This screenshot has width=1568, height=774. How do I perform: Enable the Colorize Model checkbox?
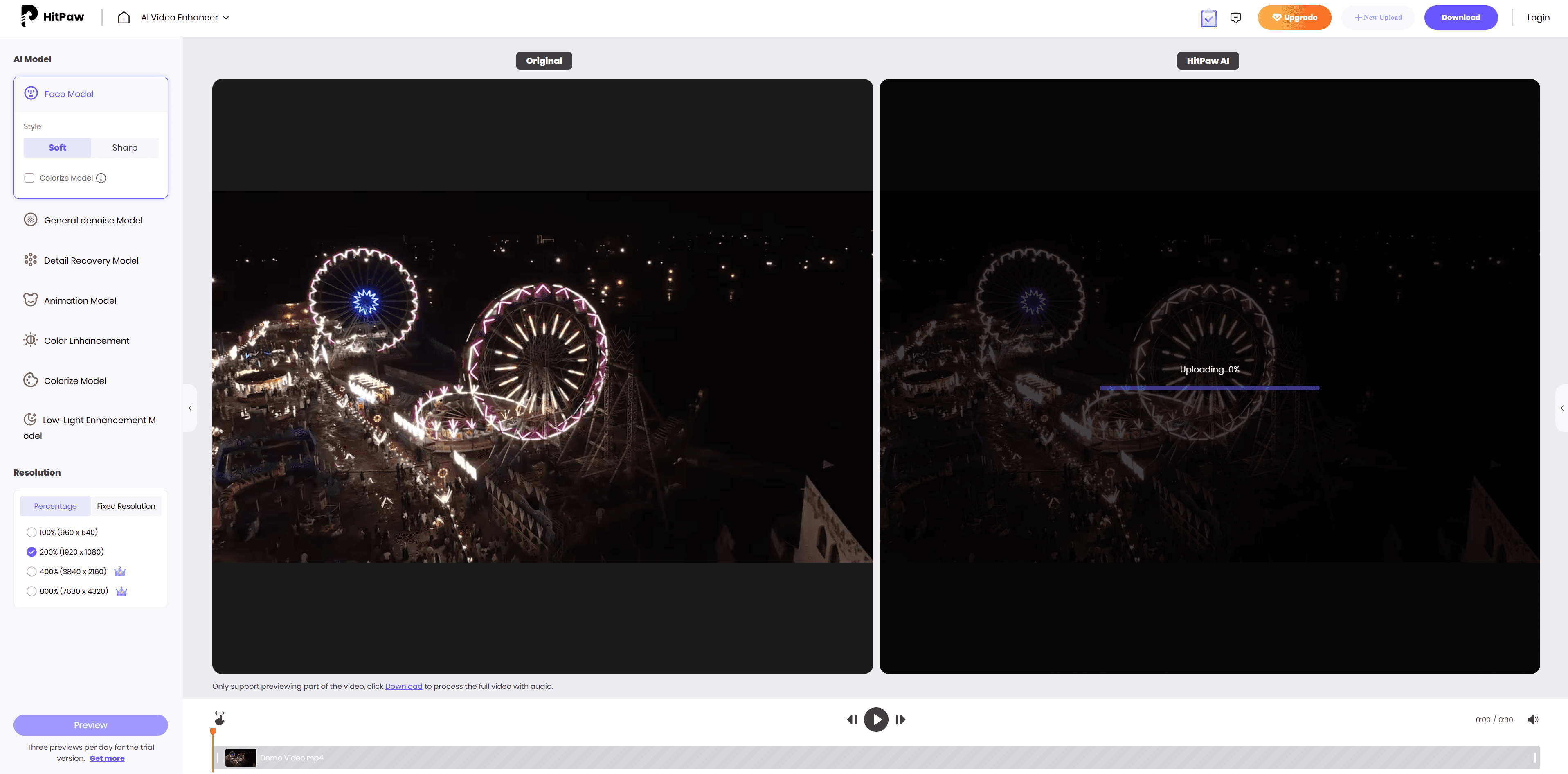[29, 178]
